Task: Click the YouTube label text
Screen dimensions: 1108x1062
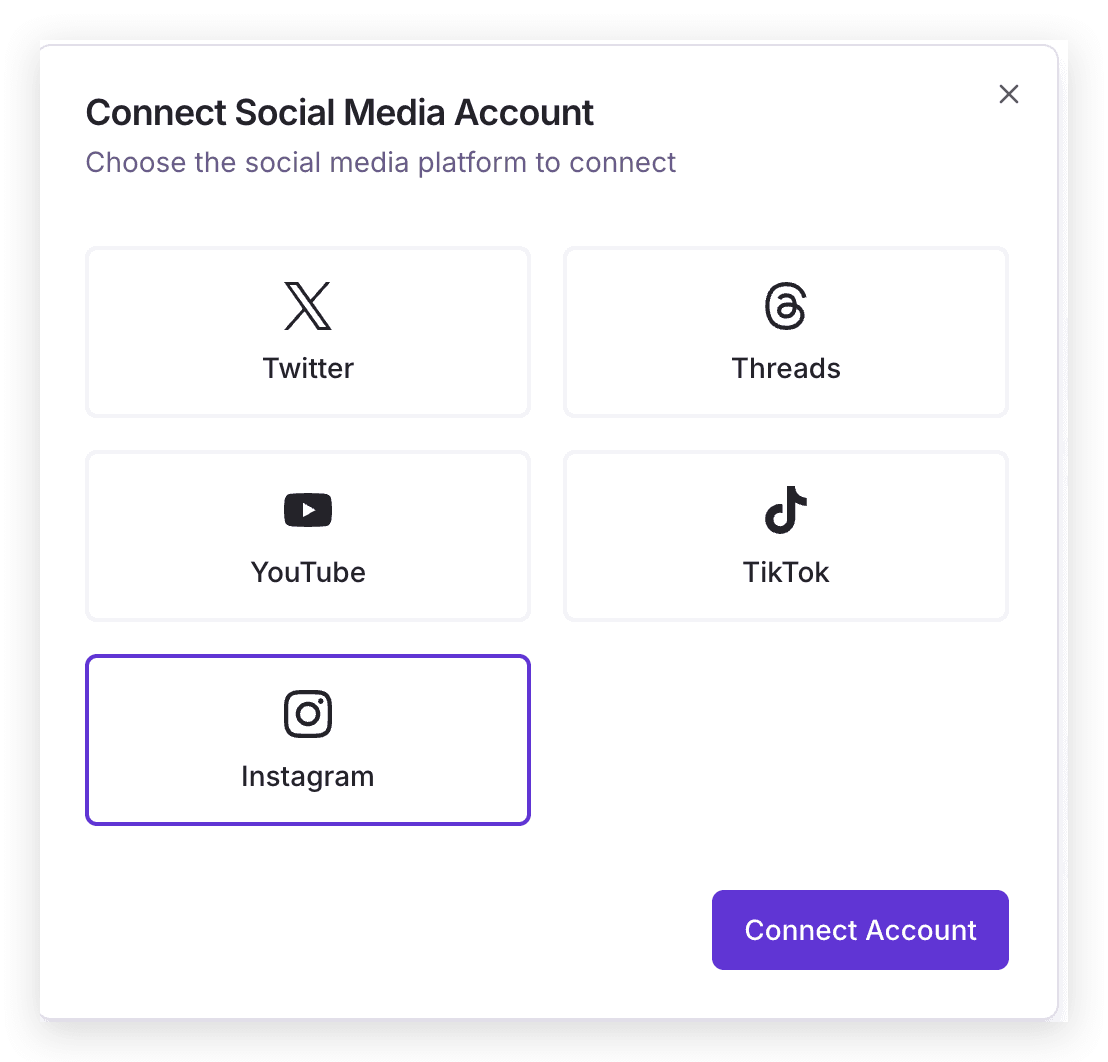Action: coord(308,572)
